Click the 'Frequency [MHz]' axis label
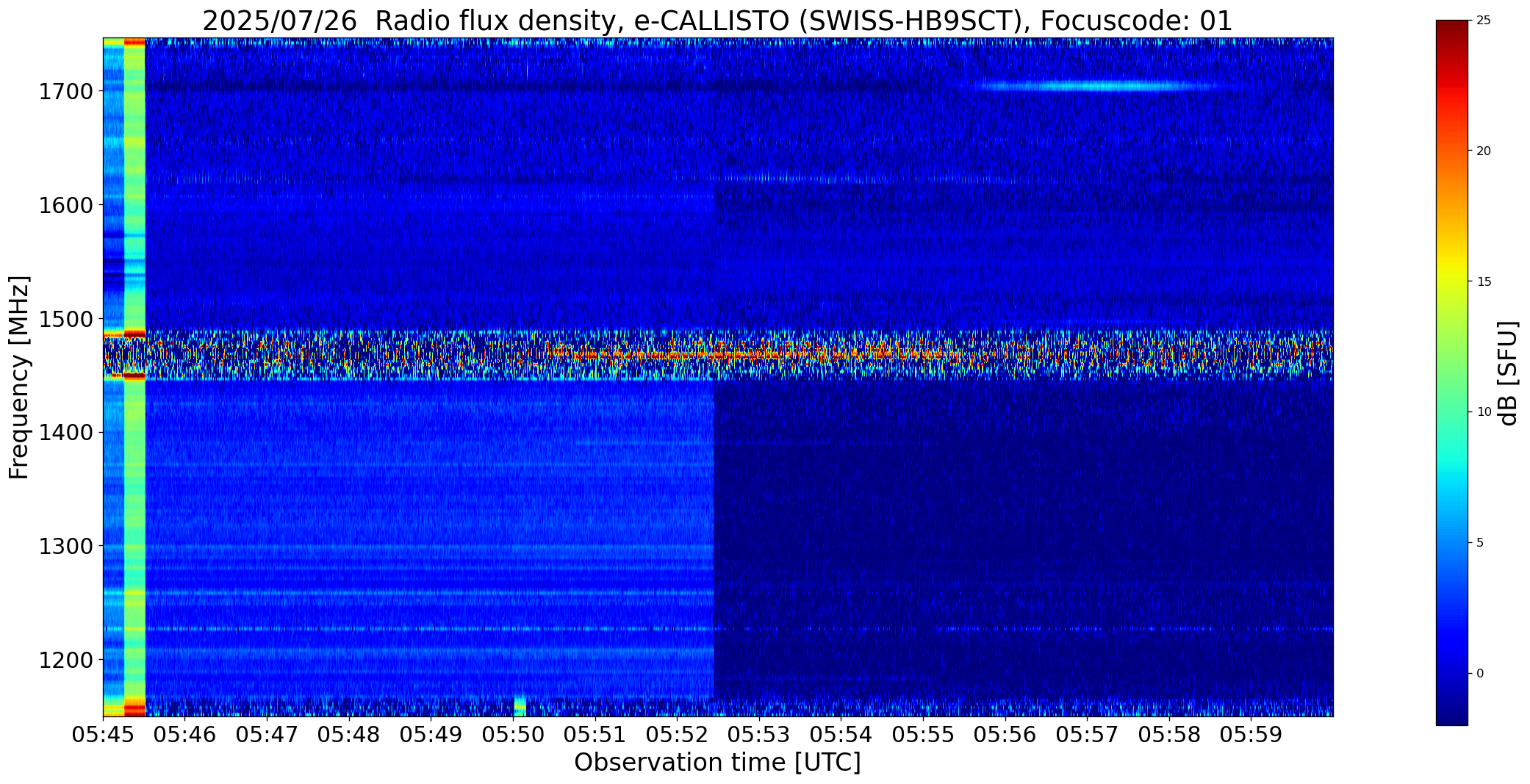Viewport: 1530px width, 784px height. (x=19, y=378)
